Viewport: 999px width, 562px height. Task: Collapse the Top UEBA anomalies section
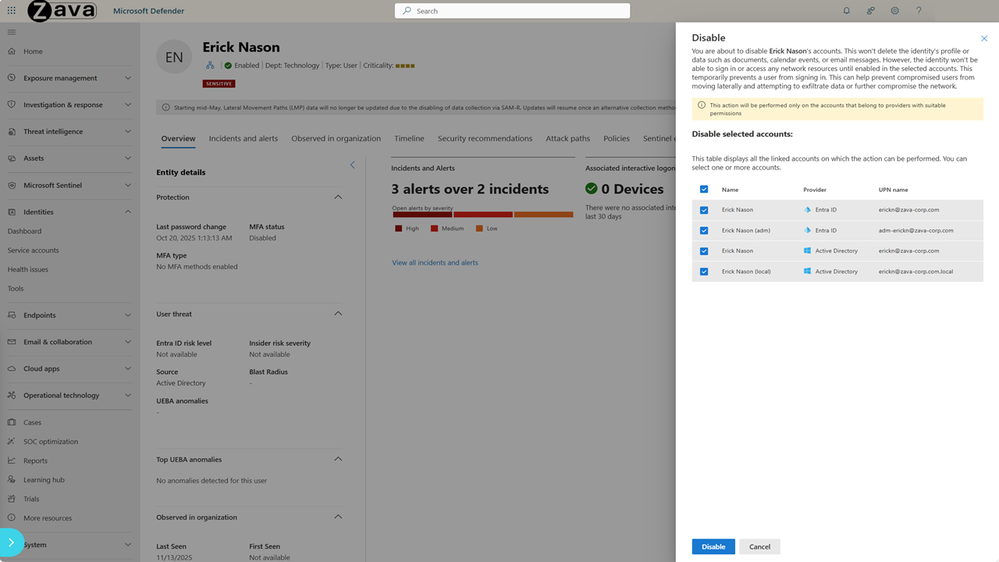click(x=338, y=459)
